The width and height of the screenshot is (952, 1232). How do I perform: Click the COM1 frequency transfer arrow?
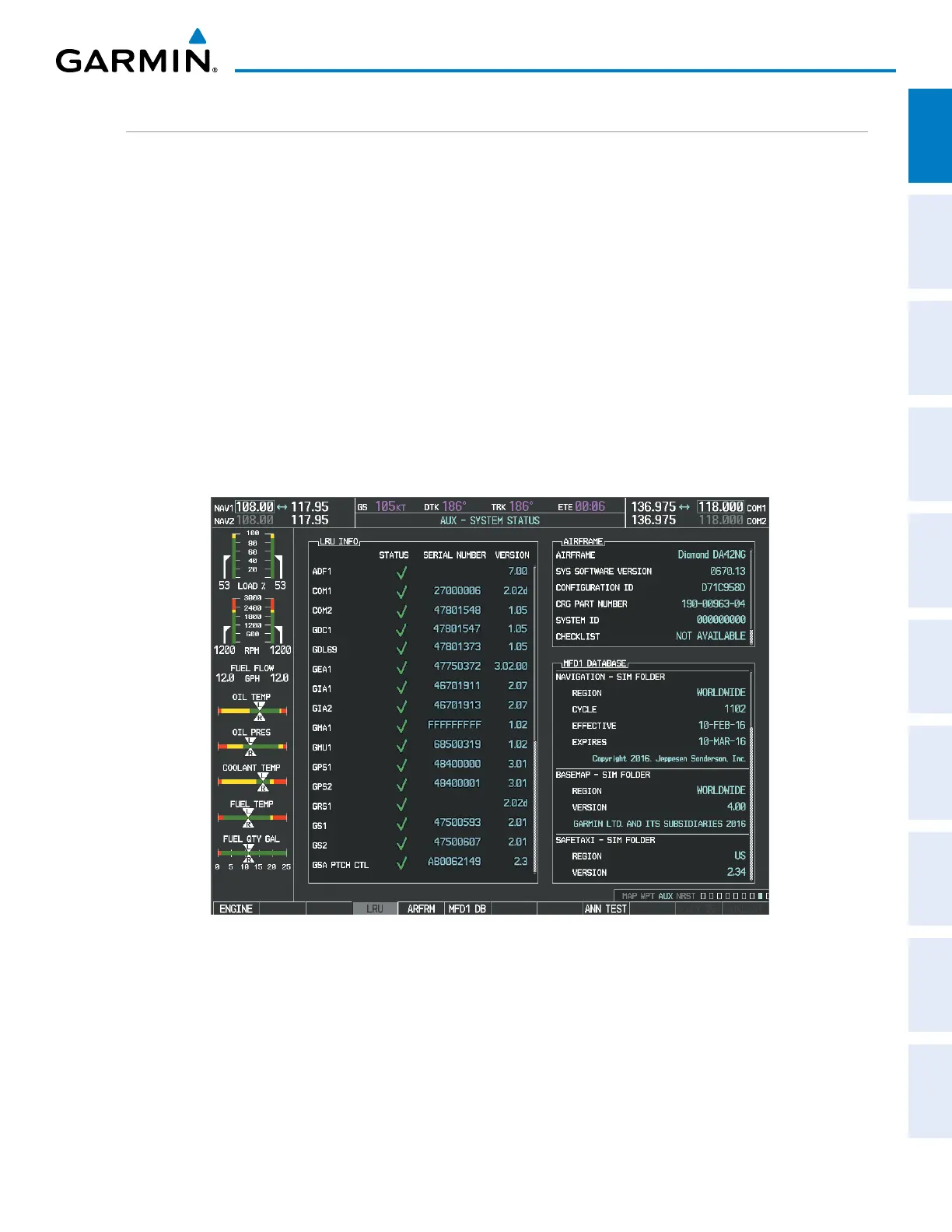(x=684, y=507)
